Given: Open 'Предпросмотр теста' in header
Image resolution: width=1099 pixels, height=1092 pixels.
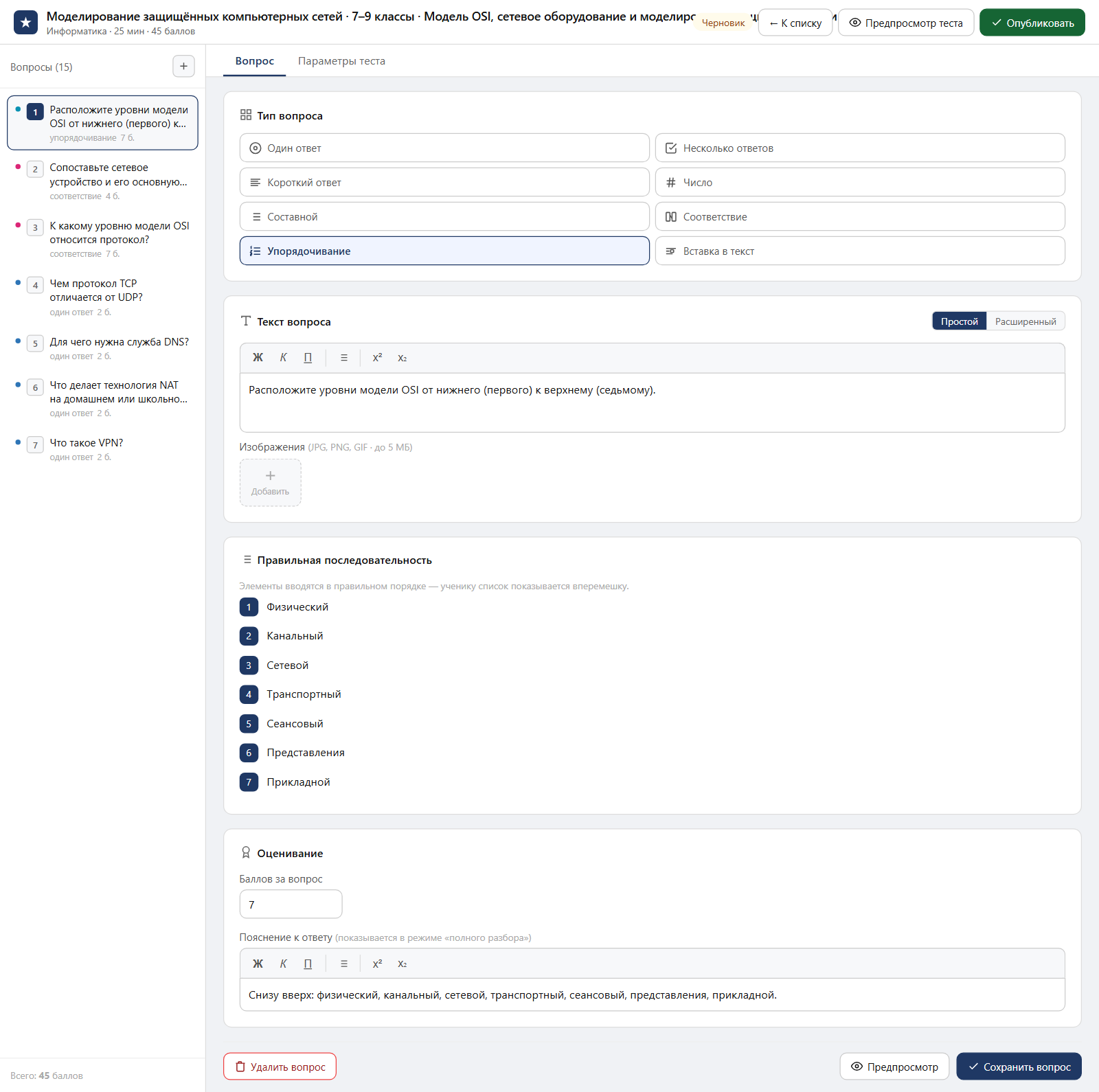Looking at the screenshot, I should pos(906,23).
